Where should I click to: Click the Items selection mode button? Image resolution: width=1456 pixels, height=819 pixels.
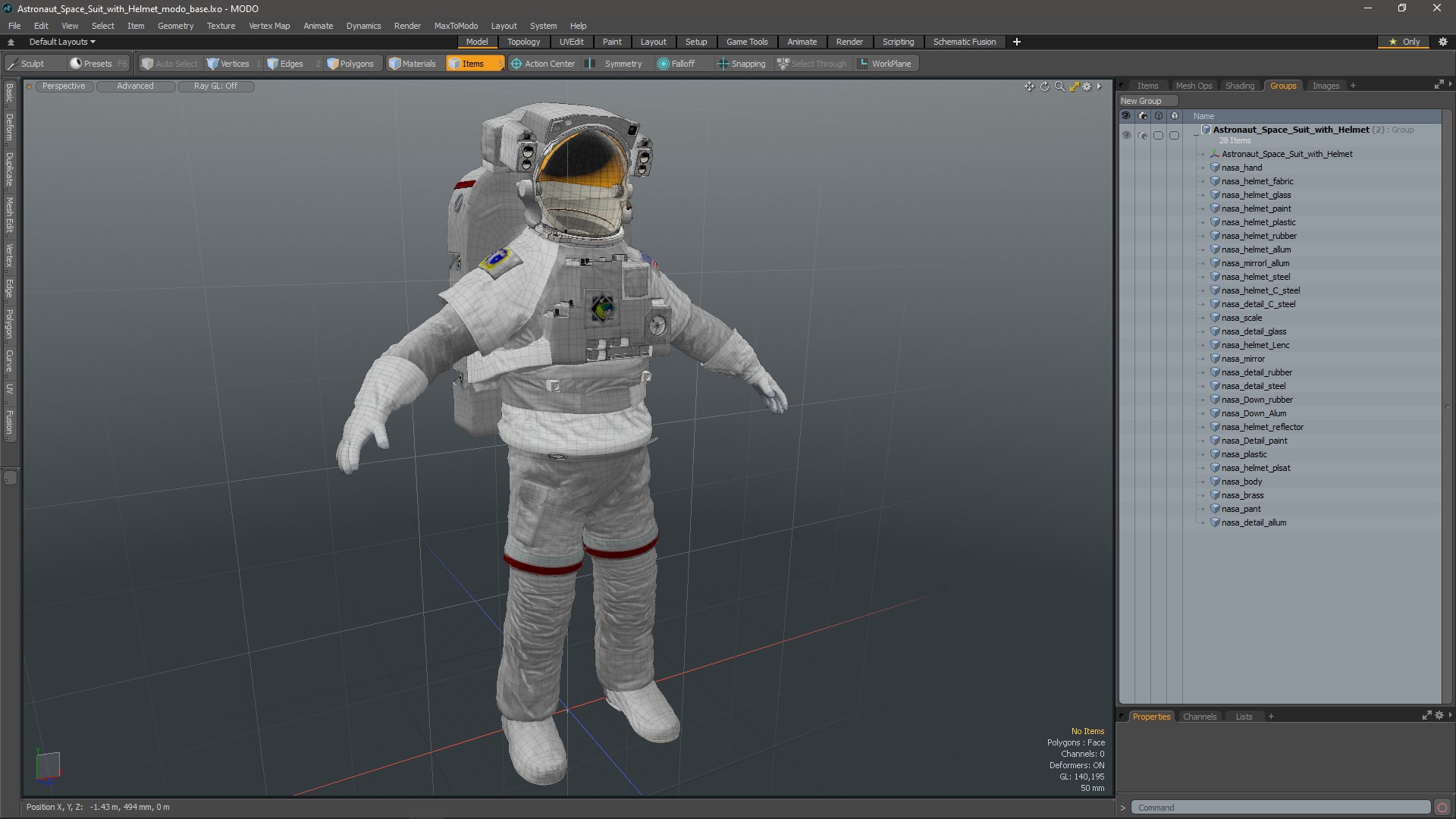click(474, 64)
